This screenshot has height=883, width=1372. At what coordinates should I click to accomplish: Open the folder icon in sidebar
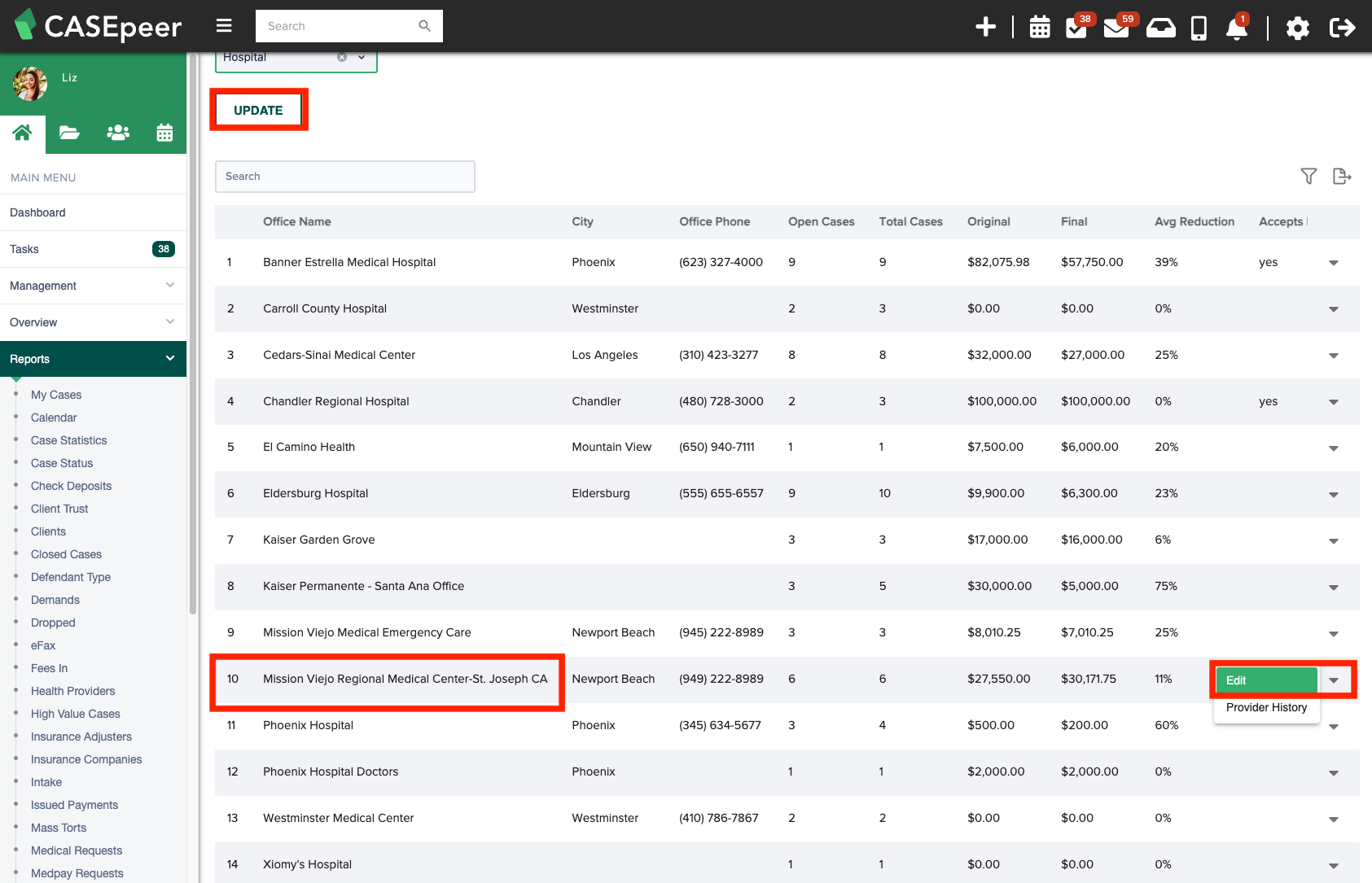pos(69,133)
